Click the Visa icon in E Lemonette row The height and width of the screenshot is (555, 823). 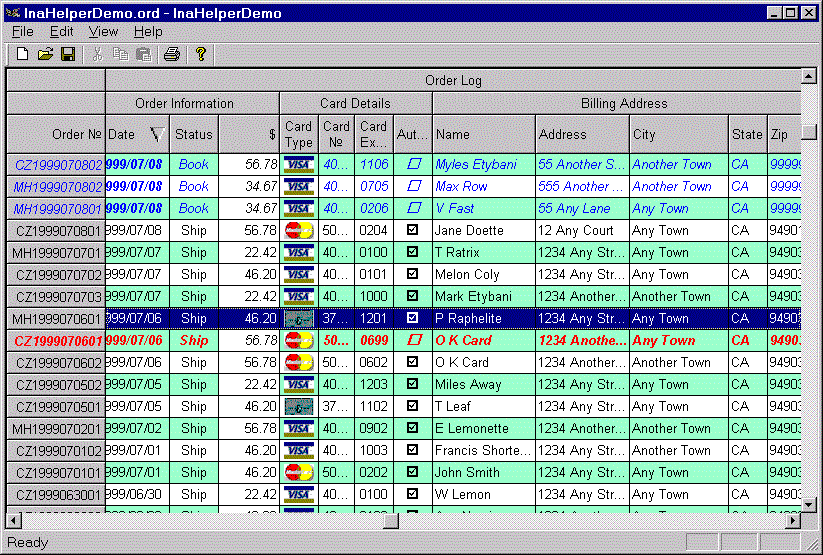pyautogui.click(x=299, y=428)
